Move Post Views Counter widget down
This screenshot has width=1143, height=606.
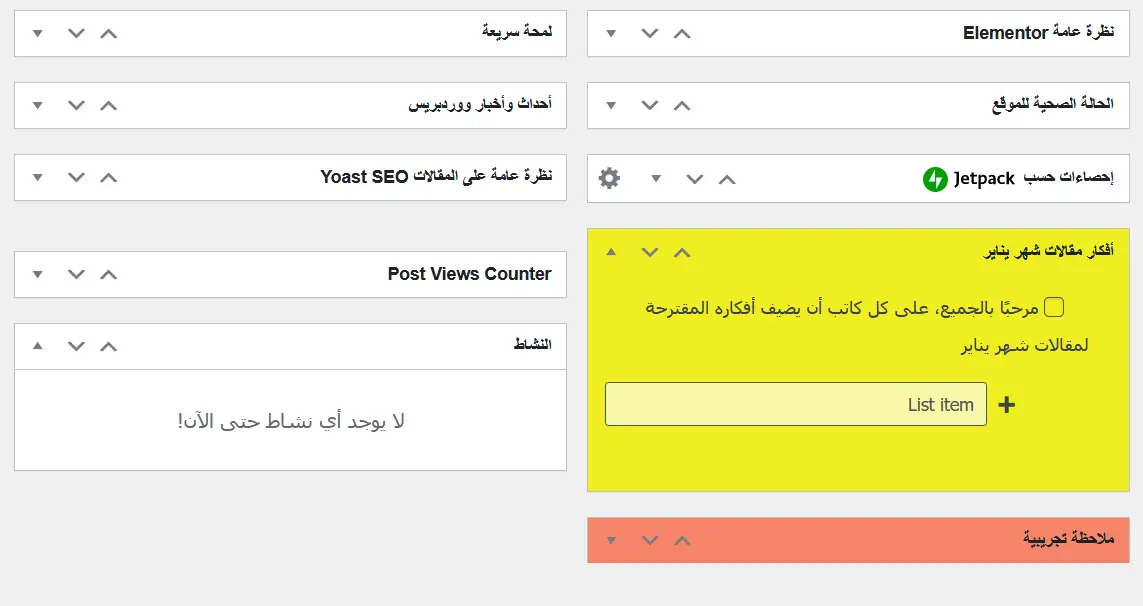pos(76,274)
